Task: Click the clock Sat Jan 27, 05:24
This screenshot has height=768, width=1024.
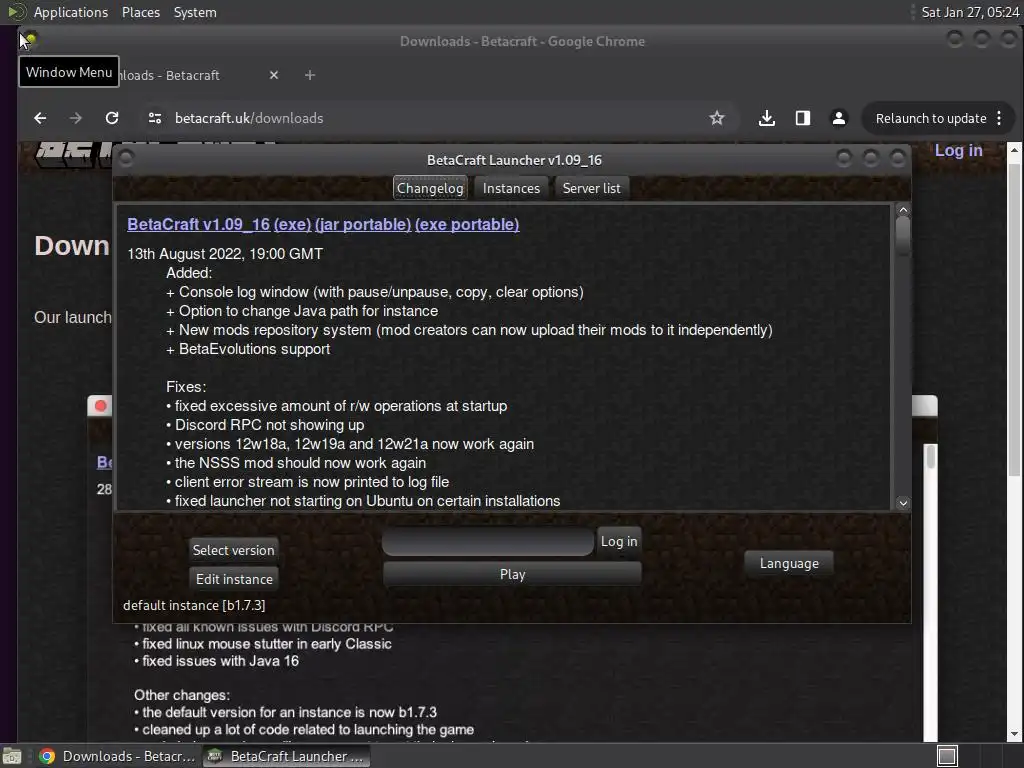Action: (x=970, y=12)
